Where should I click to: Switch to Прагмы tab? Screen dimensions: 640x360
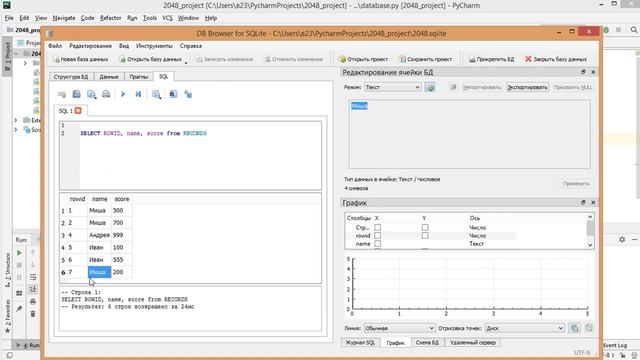(139, 76)
